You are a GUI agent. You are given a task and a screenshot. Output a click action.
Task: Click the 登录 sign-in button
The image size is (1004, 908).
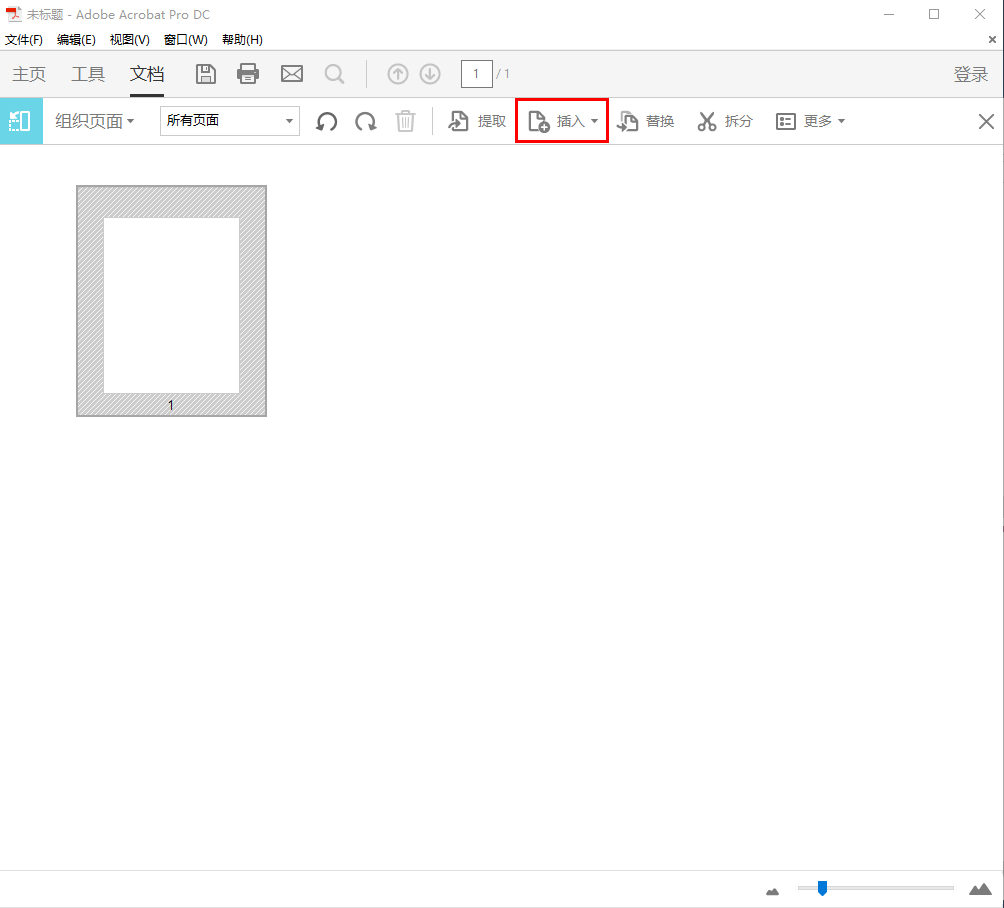[971, 74]
